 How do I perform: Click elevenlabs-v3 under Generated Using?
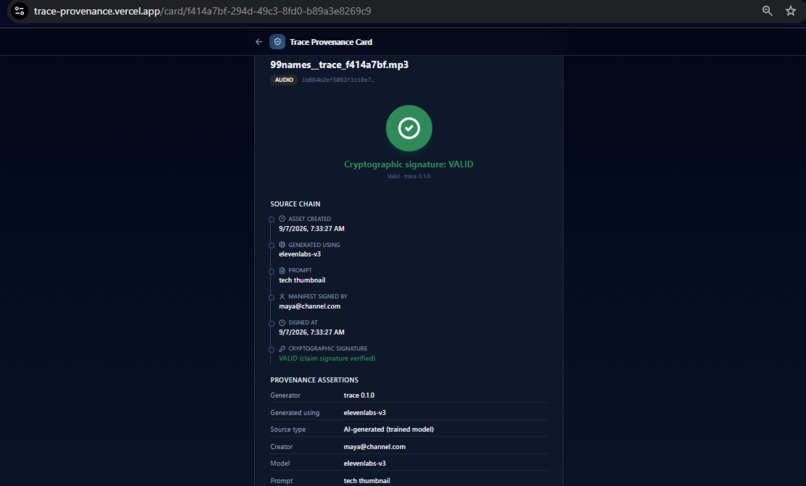tap(300, 254)
